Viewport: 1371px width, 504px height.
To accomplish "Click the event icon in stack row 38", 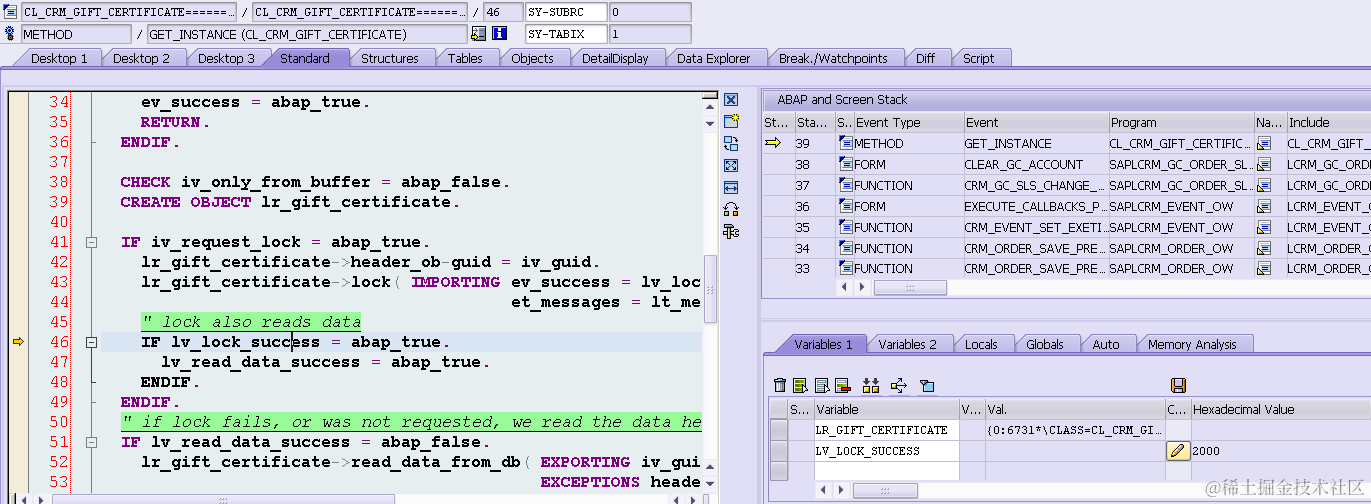I will (x=846, y=164).
